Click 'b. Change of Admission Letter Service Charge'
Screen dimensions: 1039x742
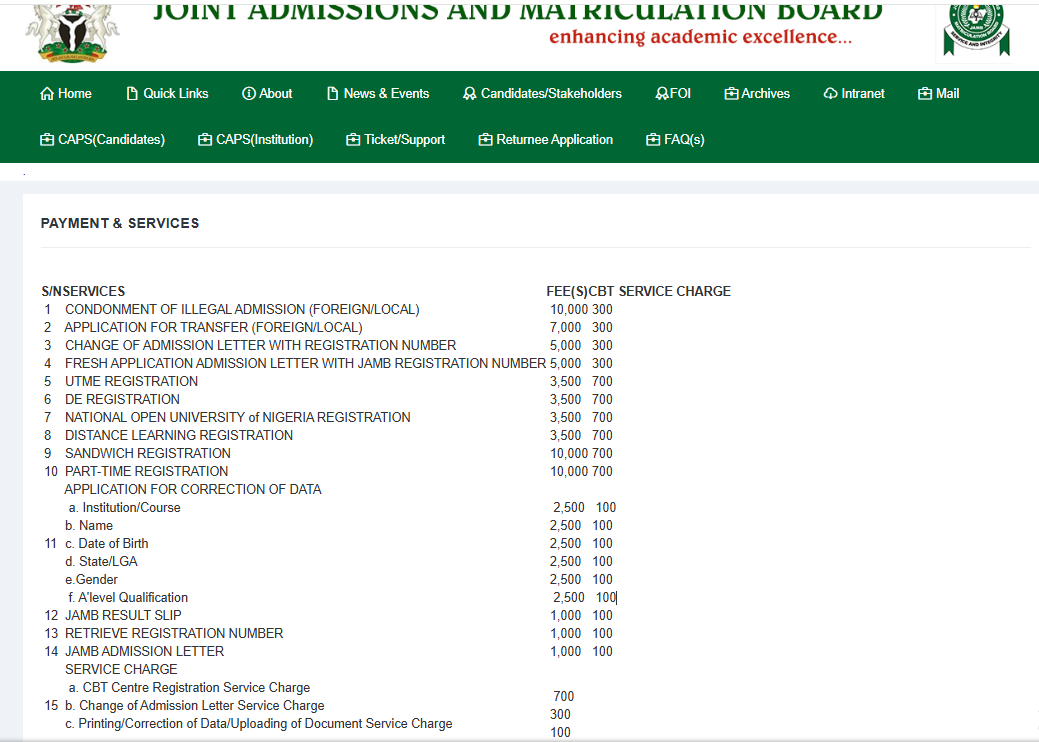[195, 706]
